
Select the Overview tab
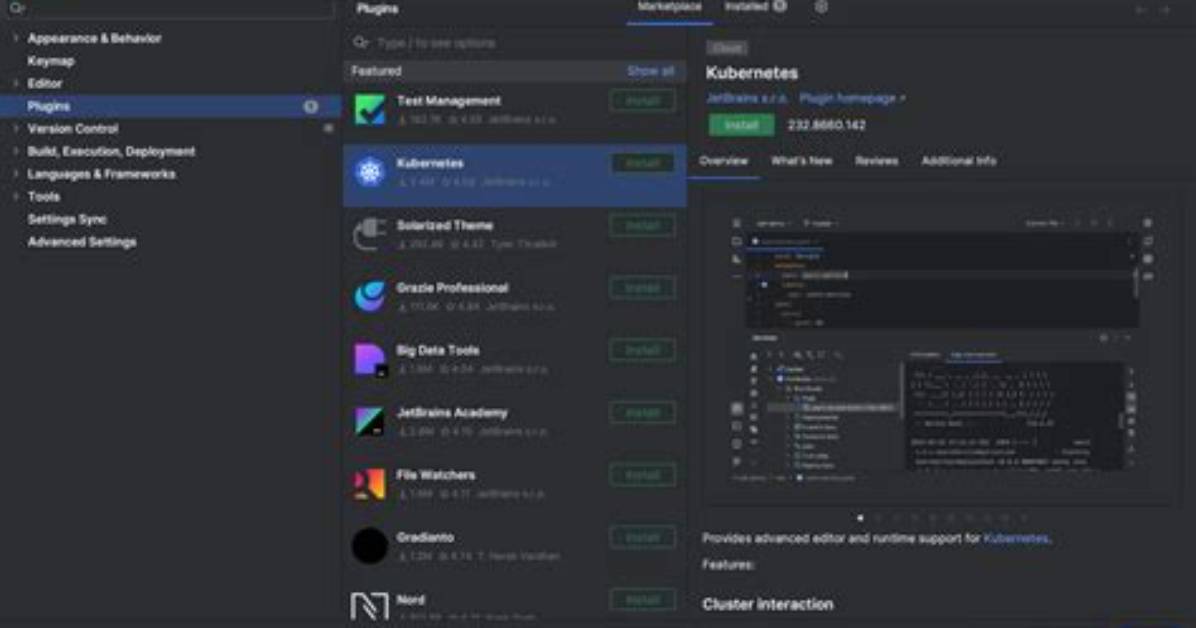click(724, 161)
